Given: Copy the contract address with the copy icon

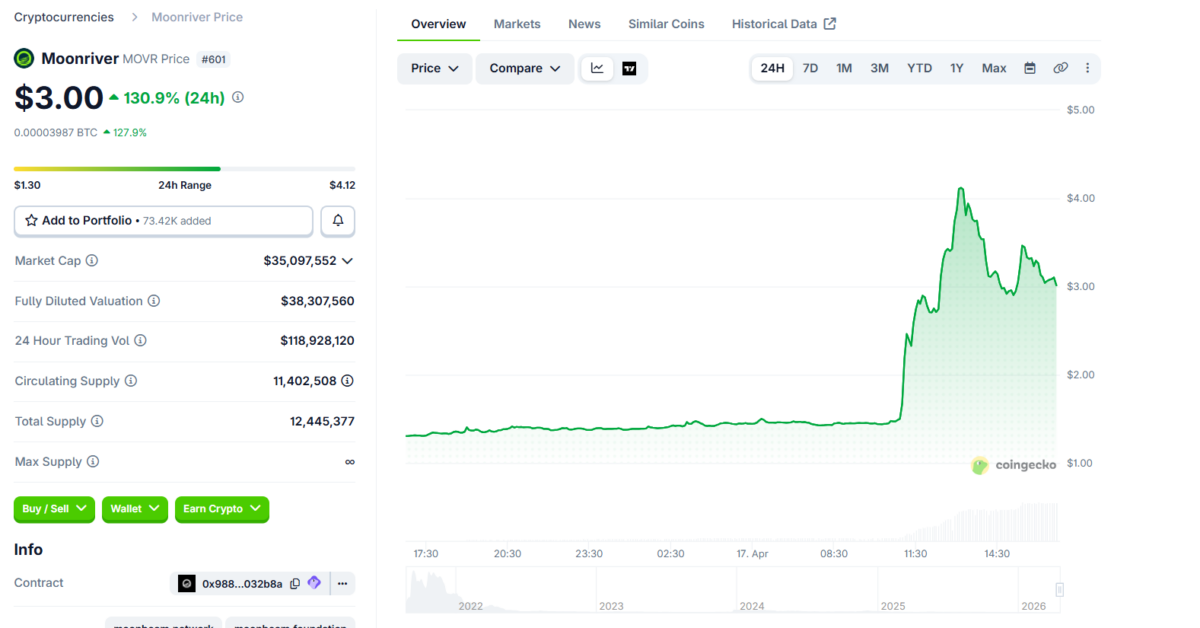Looking at the screenshot, I should point(293,583).
